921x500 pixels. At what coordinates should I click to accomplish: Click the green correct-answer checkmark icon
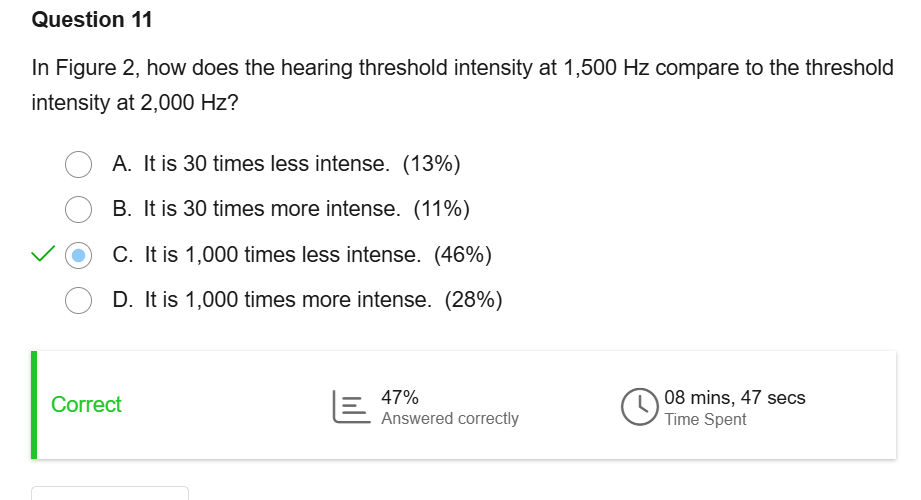(x=42, y=255)
